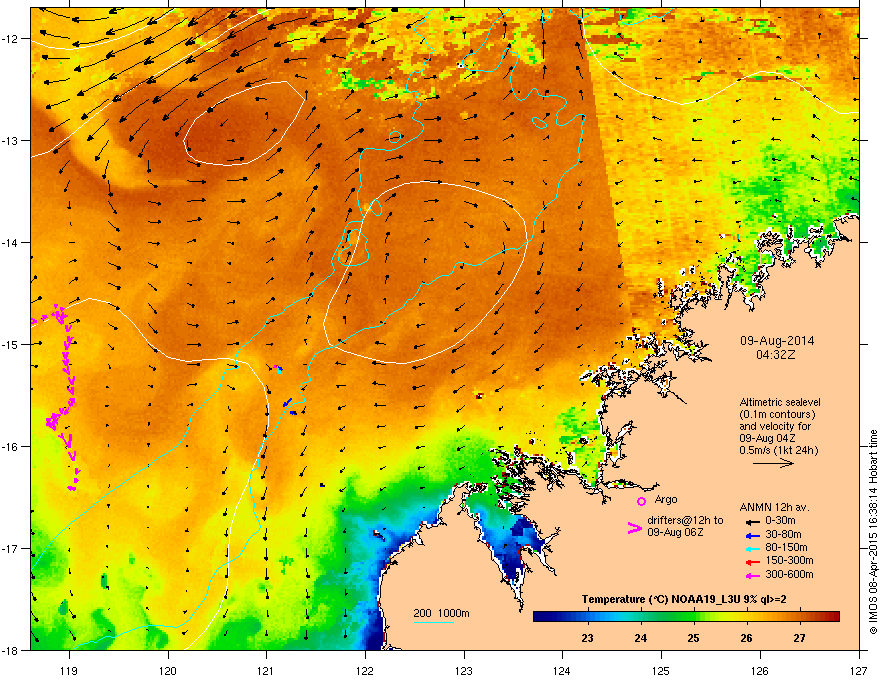Click the '09-Aug 04Z' caption line
This screenshot has height=680, width=880.
pyautogui.click(x=767, y=438)
